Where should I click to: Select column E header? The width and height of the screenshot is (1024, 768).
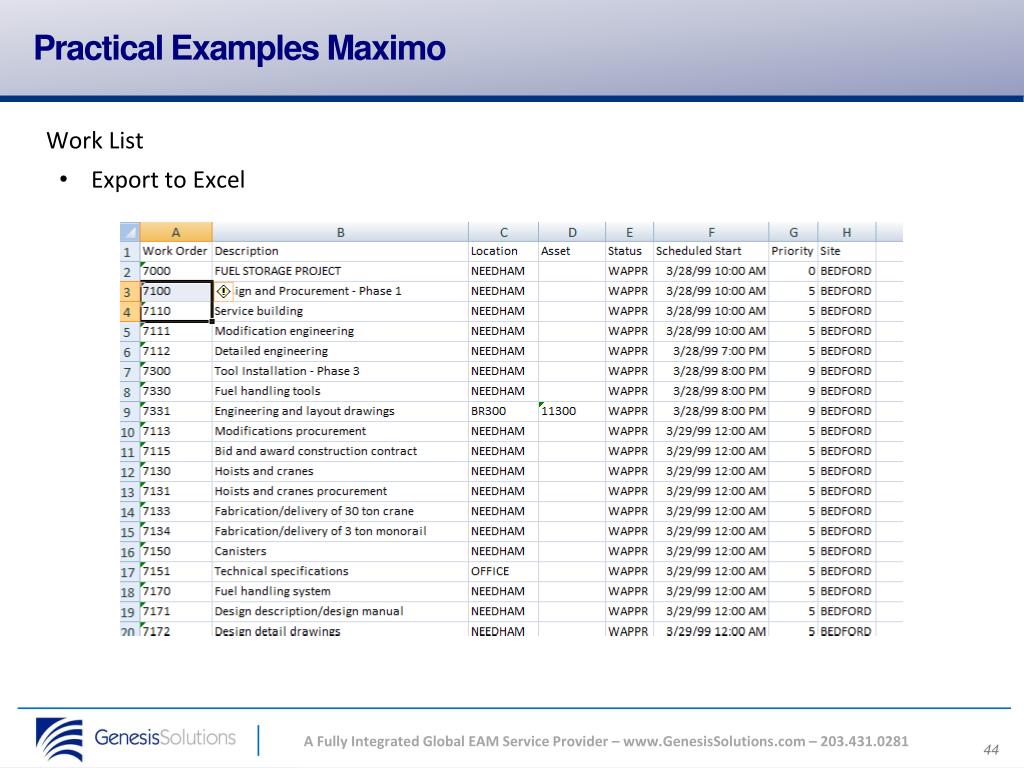(x=630, y=232)
